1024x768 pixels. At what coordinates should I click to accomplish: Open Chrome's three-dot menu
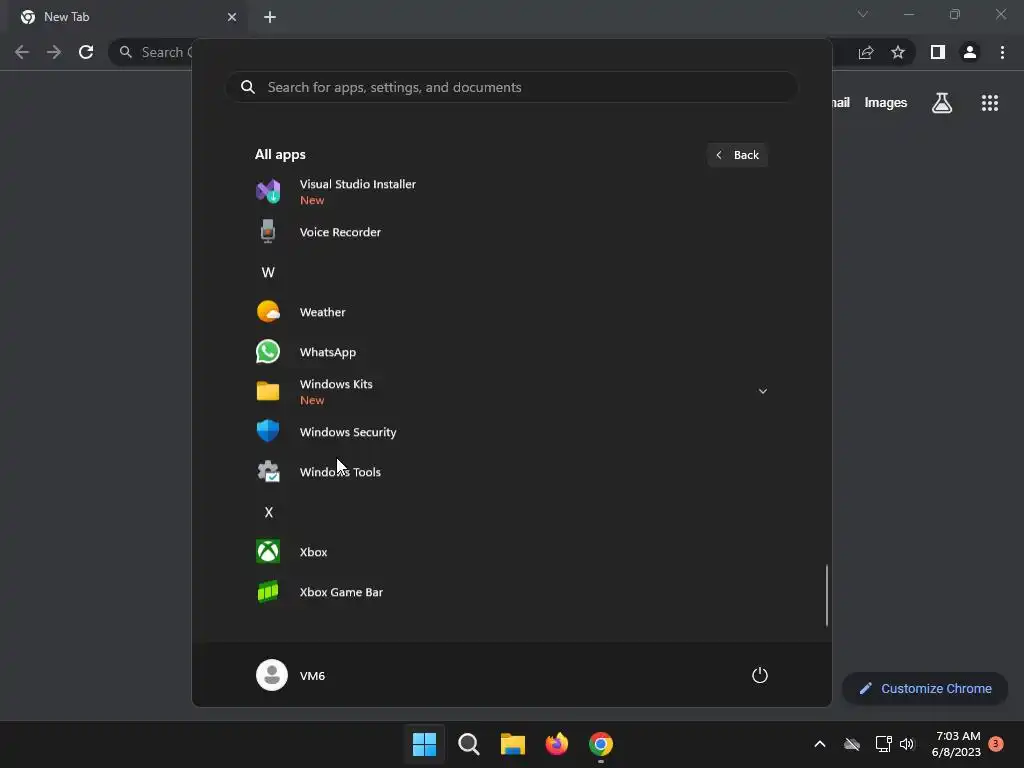(x=1002, y=52)
